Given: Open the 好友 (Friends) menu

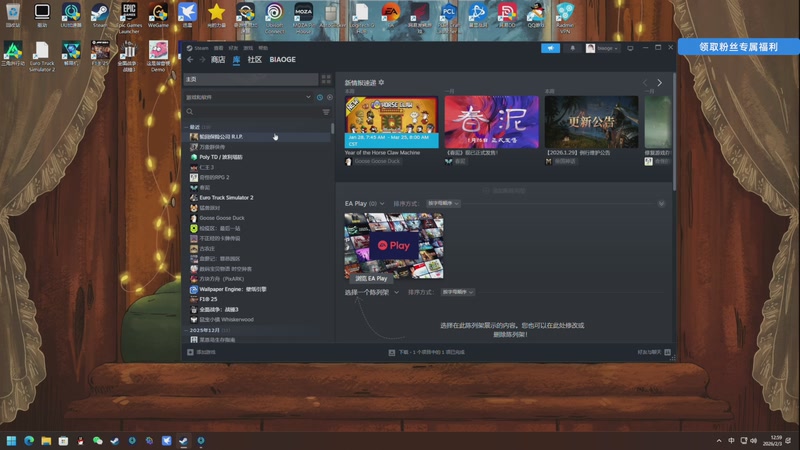Looking at the screenshot, I should click(x=233, y=48).
